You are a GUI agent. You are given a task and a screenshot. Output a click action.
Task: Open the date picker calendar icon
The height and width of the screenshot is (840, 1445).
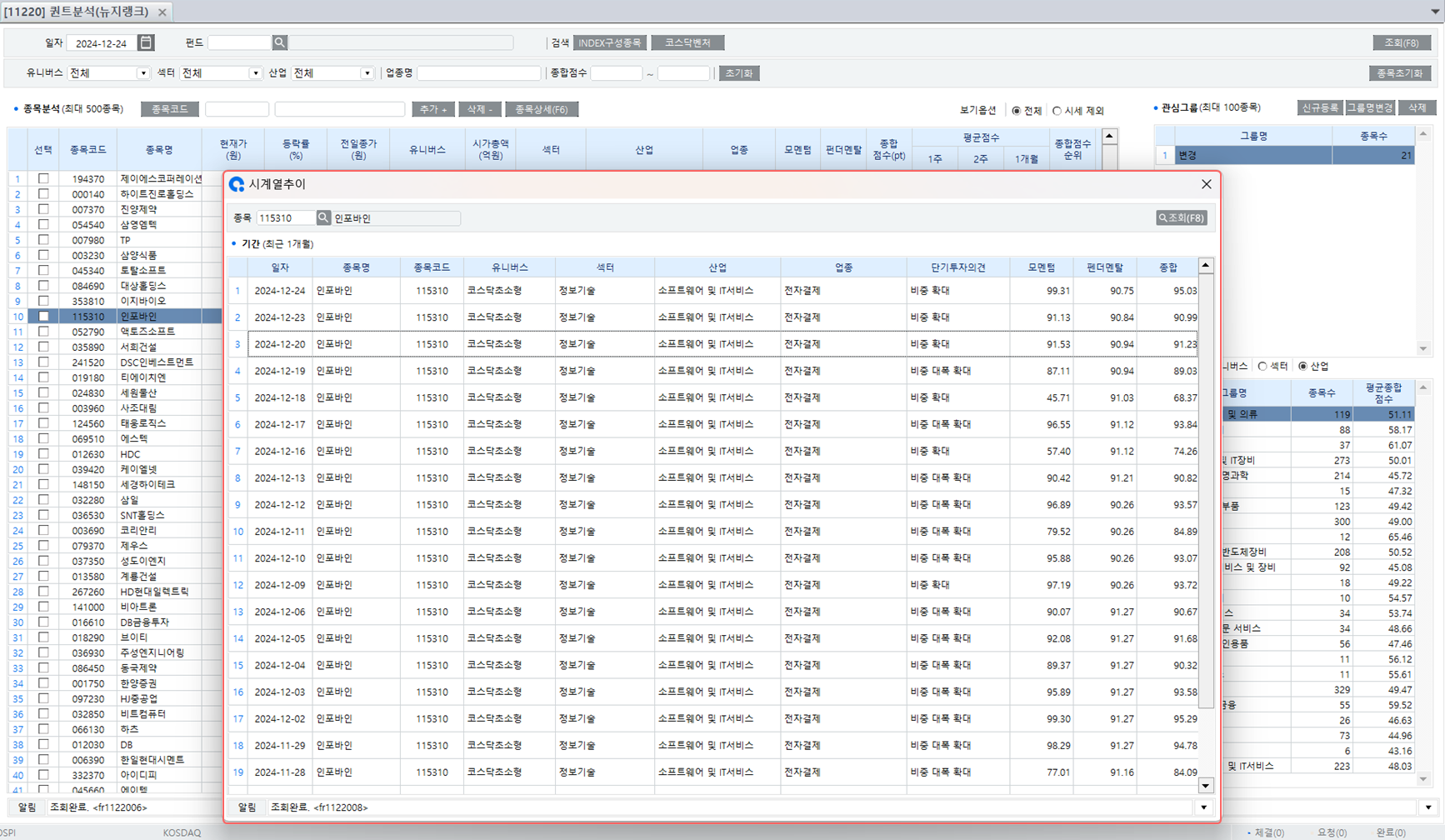pyautogui.click(x=146, y=42)
